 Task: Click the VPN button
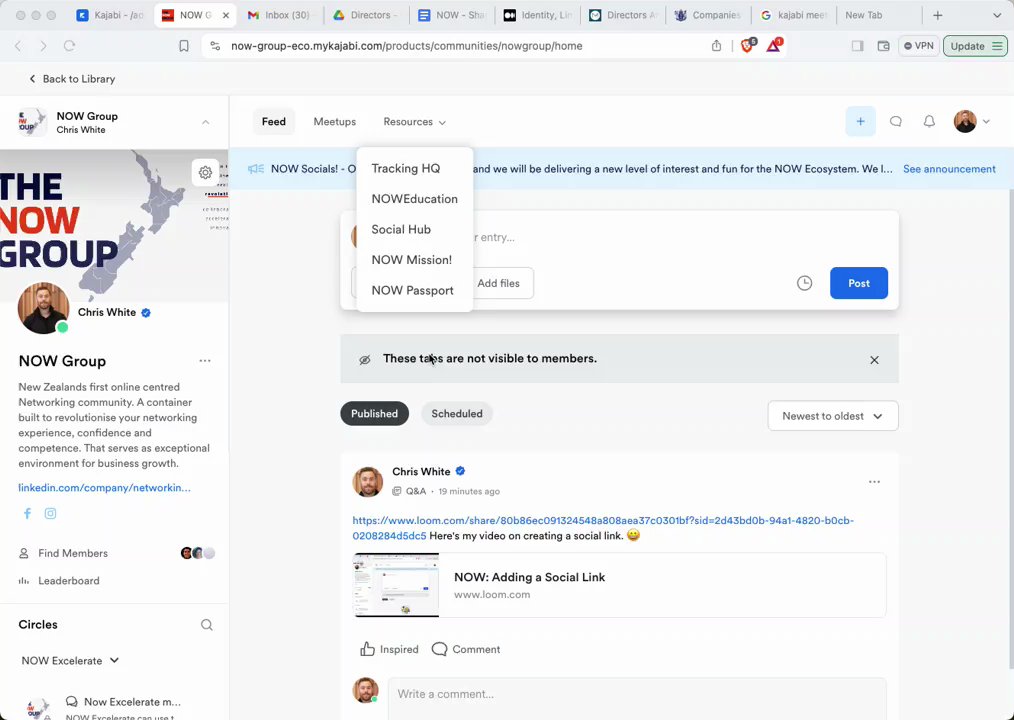[918, 46]
